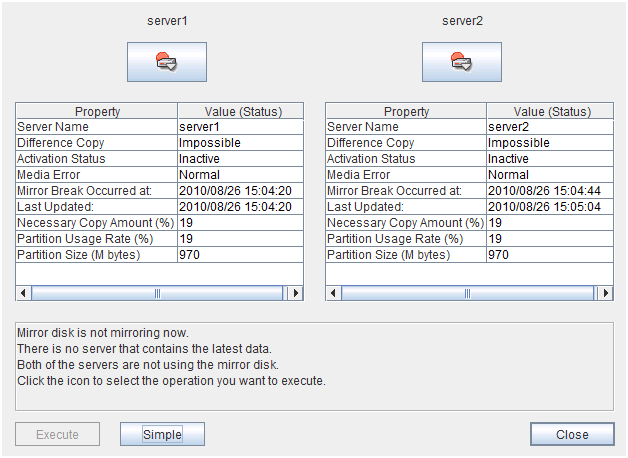Click right scroll arrow in server2 table
Viewport: 628px width, 458px height.
pos(604,293)
